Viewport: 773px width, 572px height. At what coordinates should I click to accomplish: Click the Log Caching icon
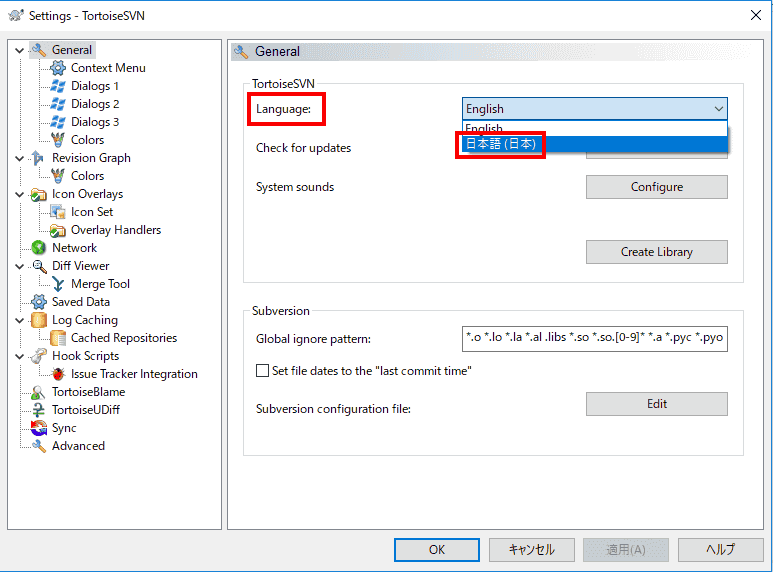pyautogui.click(x=38, y=320)
